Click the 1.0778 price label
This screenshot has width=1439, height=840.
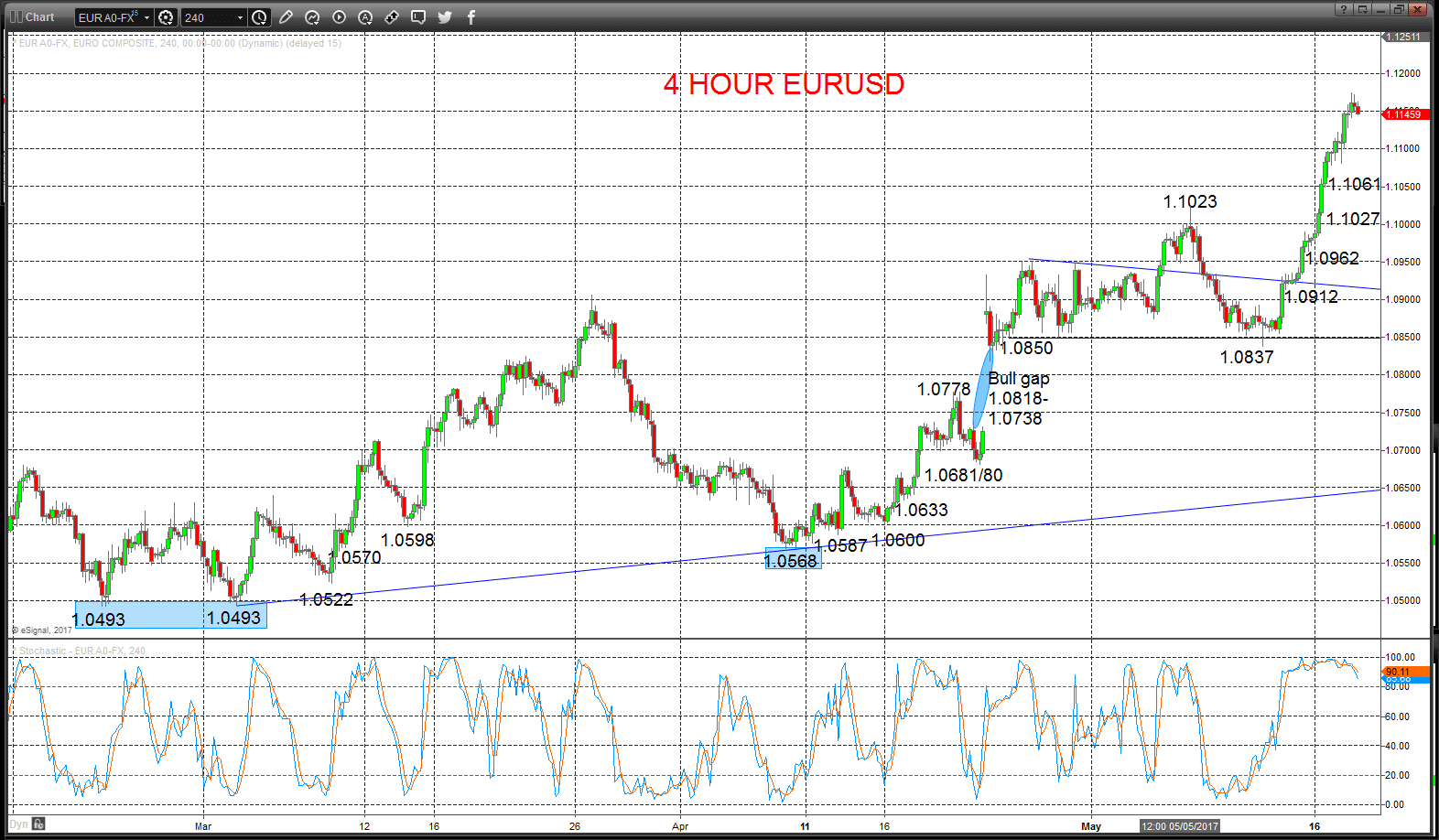[944, 389]
